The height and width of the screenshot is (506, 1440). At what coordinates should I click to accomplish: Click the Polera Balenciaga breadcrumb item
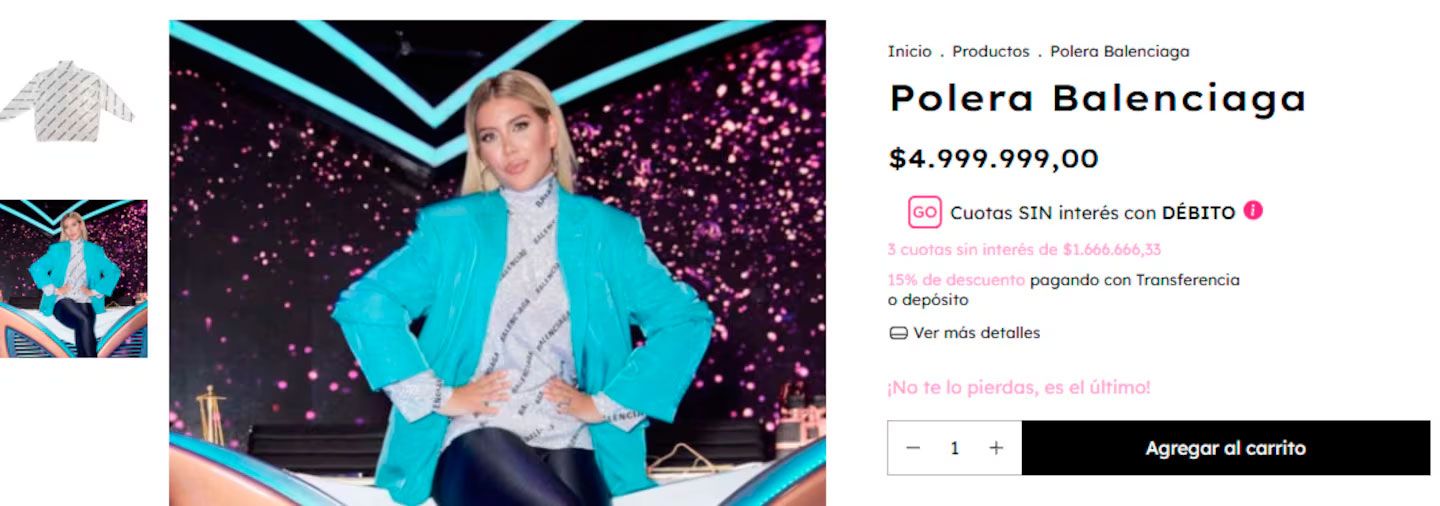coord(1119,51)
